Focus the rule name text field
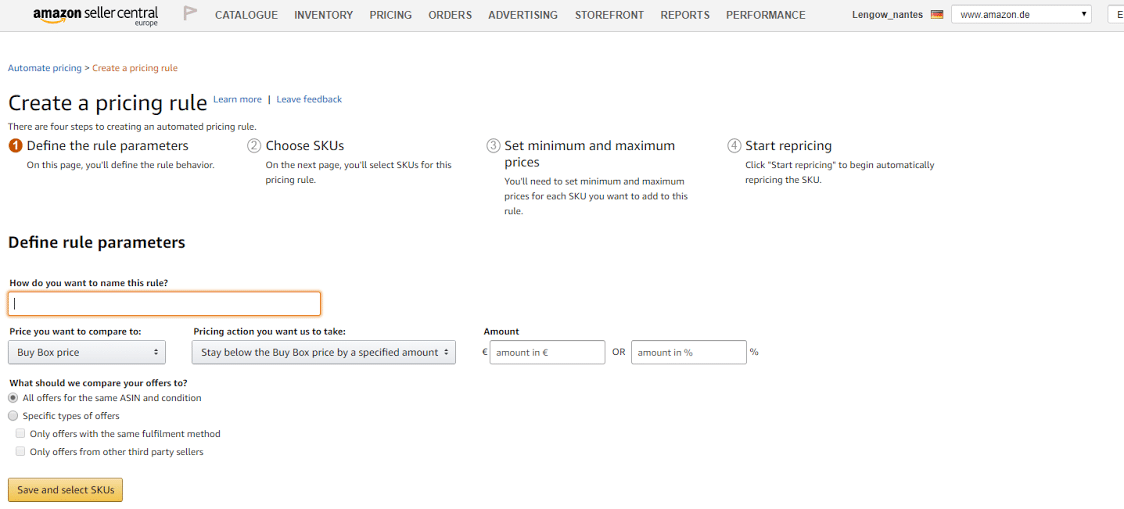This screenshot has height=509, width=1124. click(x=164, y=304)
